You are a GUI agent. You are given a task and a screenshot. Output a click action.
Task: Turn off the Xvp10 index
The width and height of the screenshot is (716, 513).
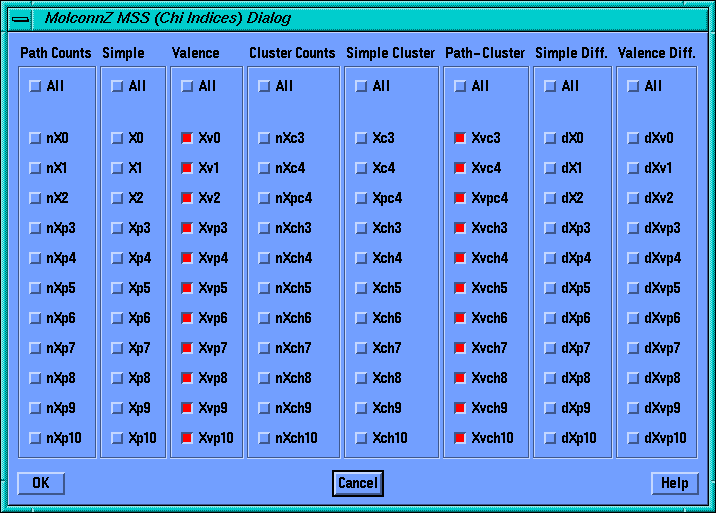coord(188,438)
